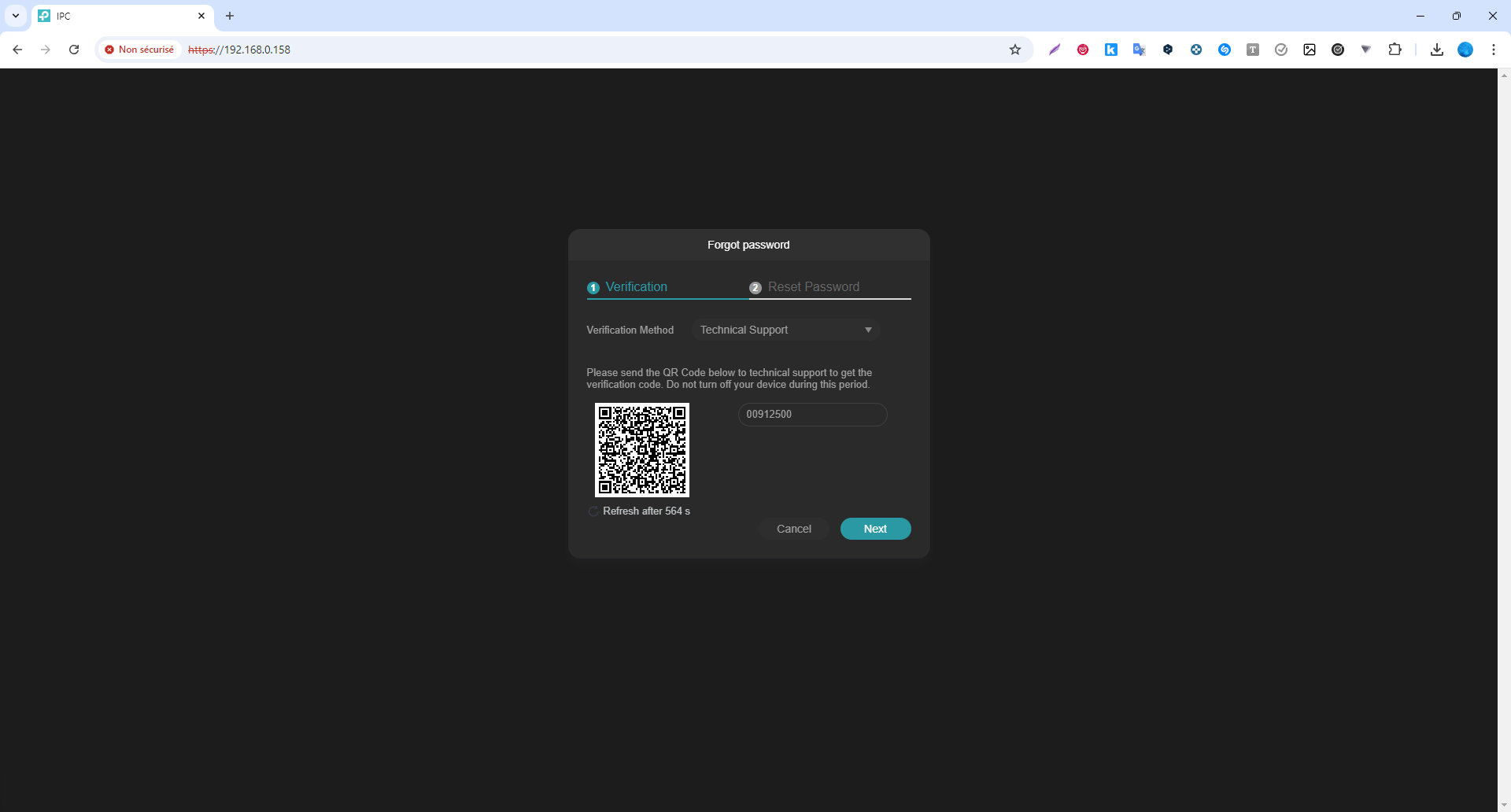
Task: Click the Forgot password title
Action: tap(748, 245)
